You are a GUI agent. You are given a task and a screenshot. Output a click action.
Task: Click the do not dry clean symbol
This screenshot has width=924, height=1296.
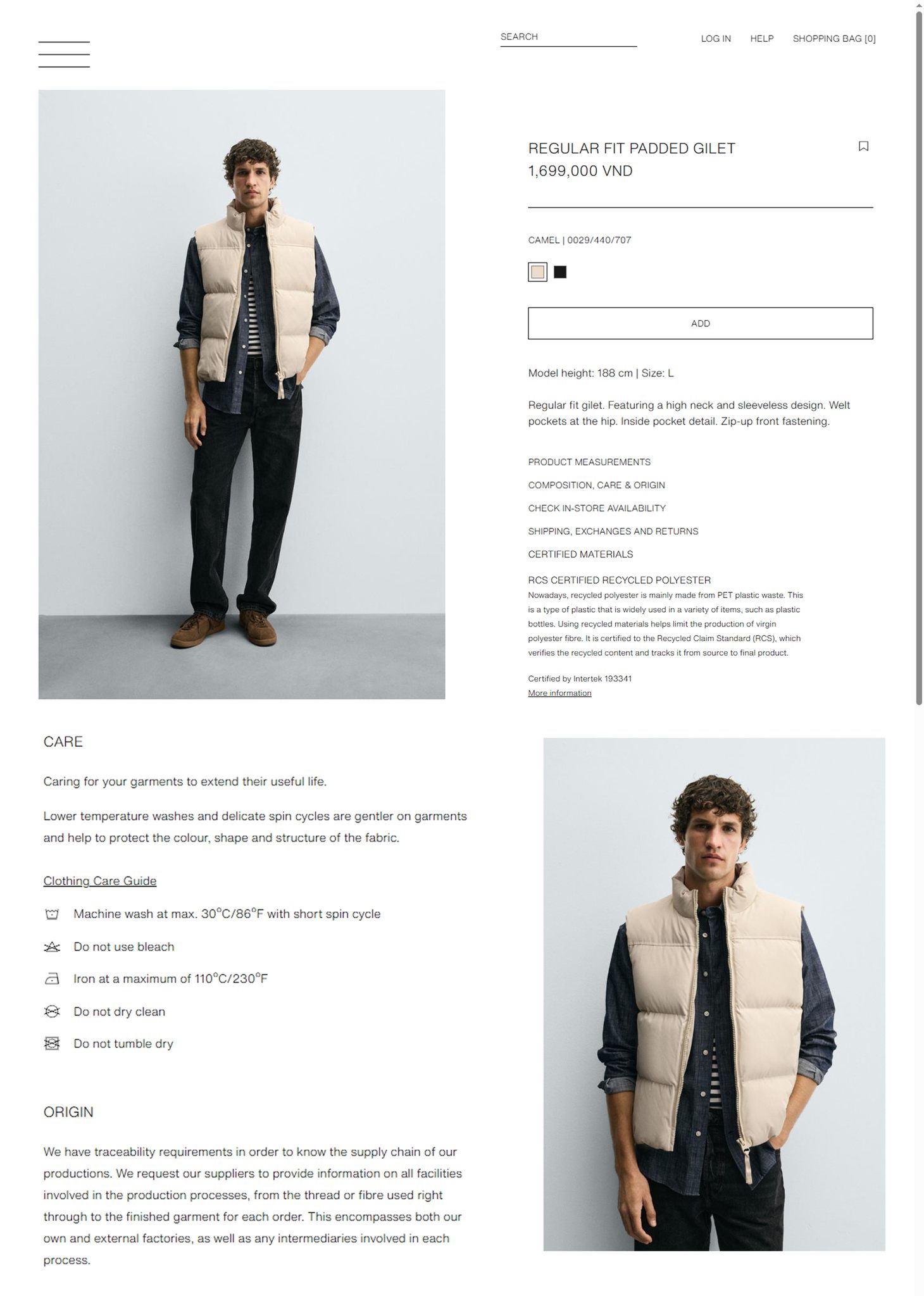[52, 1011]
